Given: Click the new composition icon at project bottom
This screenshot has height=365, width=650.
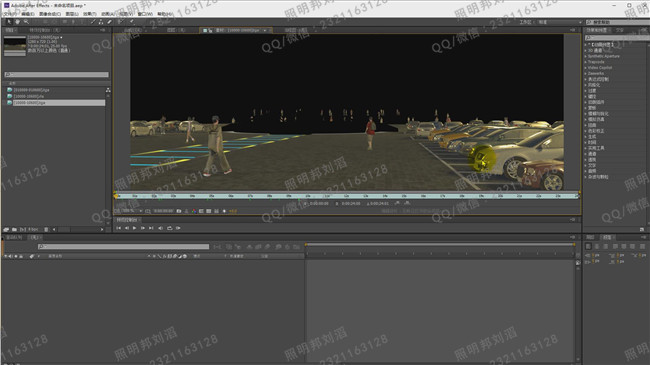Looking at the screenshot, I should pos(22,229).
